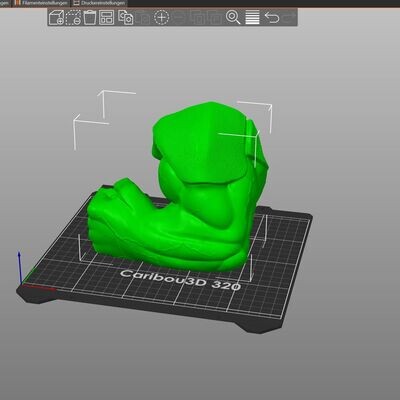The height and width of the screenshot is (400, 400).
Task: Click the greyed-out Split to parts icon
Action: click(x=214, y=17)
